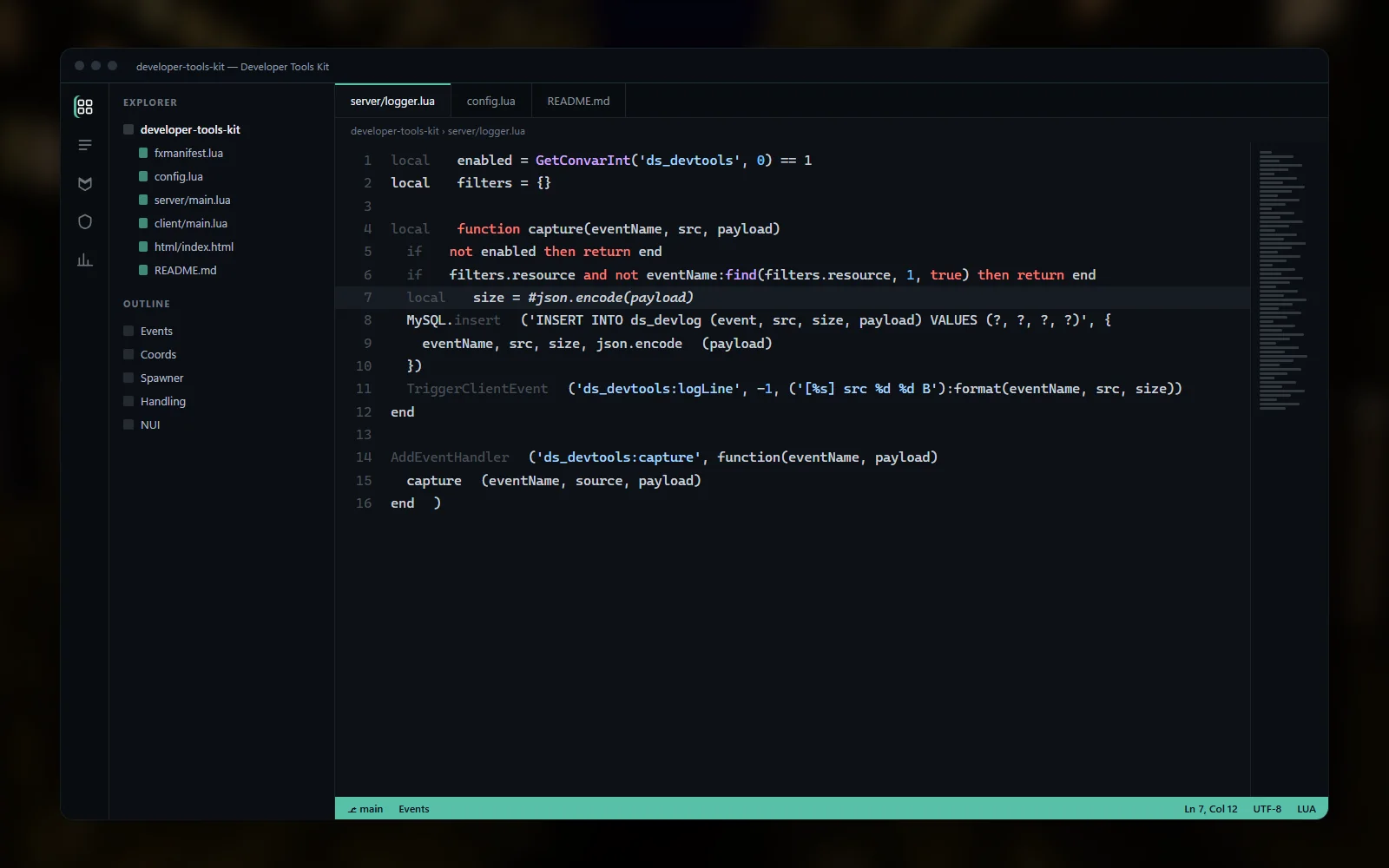Click line number 7 in the gutter
Viewport: 1389px width, 868px height.
tap(367, 297)
